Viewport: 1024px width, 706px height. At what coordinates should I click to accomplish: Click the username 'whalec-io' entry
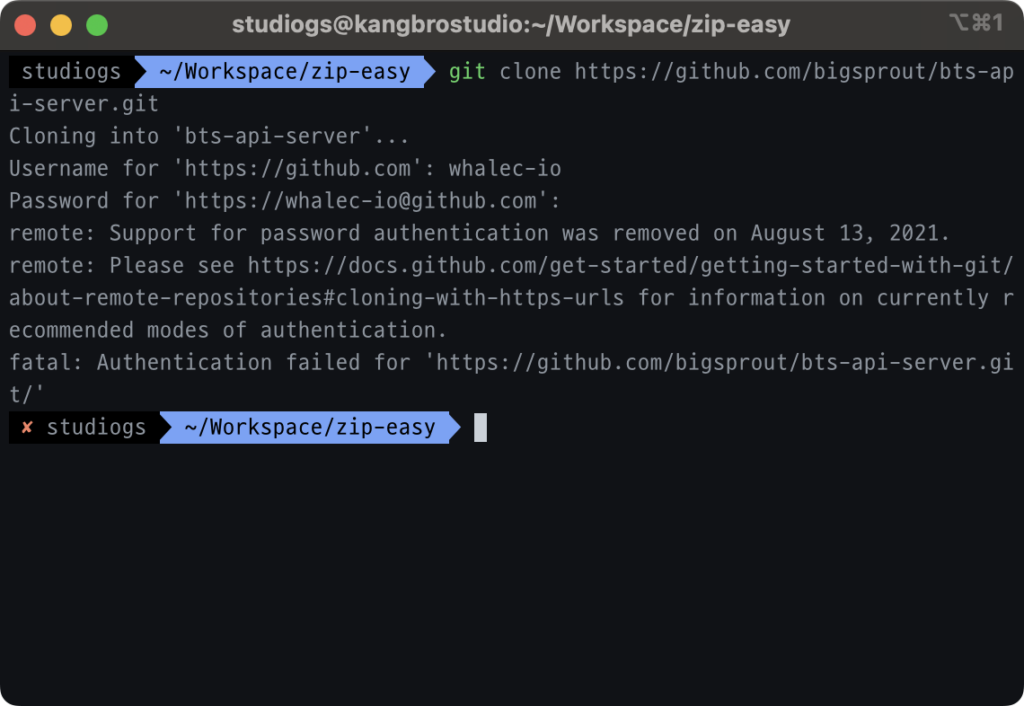505,168
